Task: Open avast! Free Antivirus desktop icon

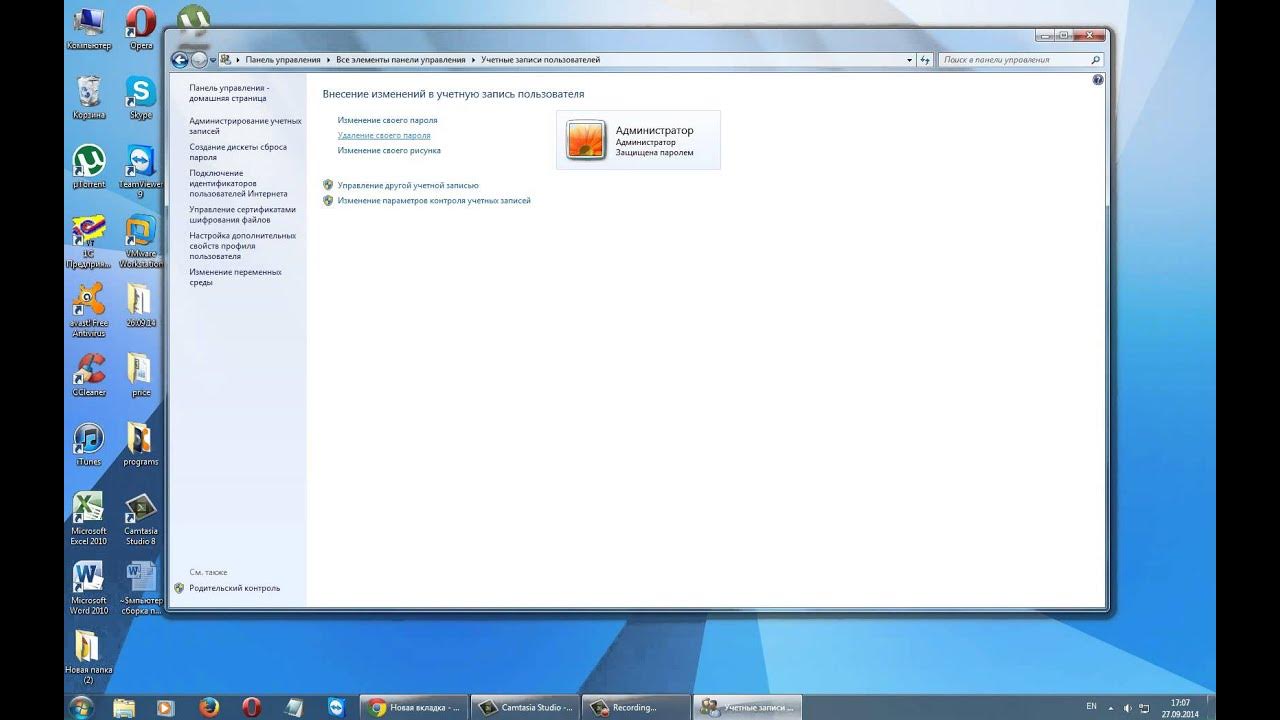Action: click(88, 311)
